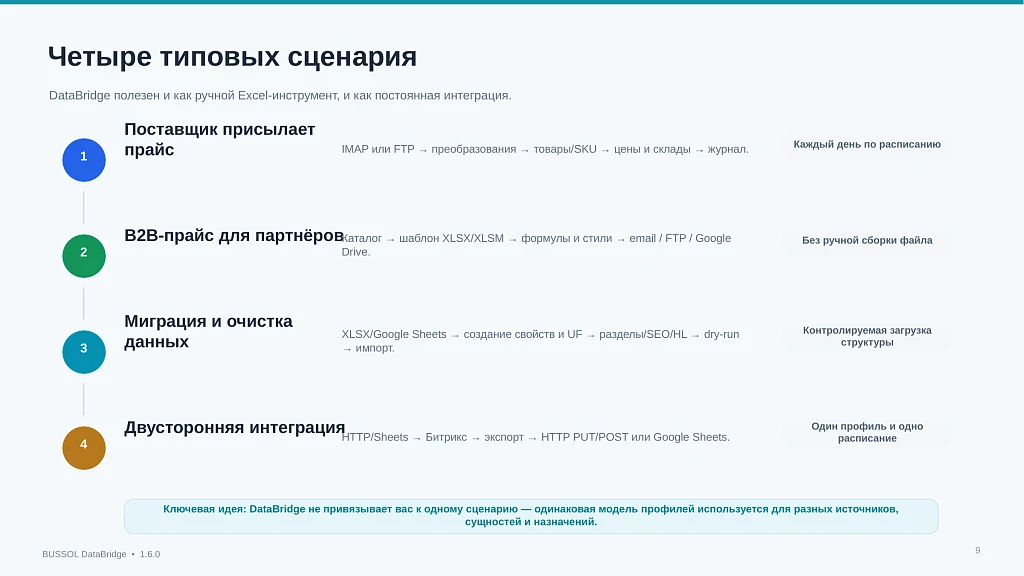Select heading 'B2B-прайс для партнёров'

point(234,235)
